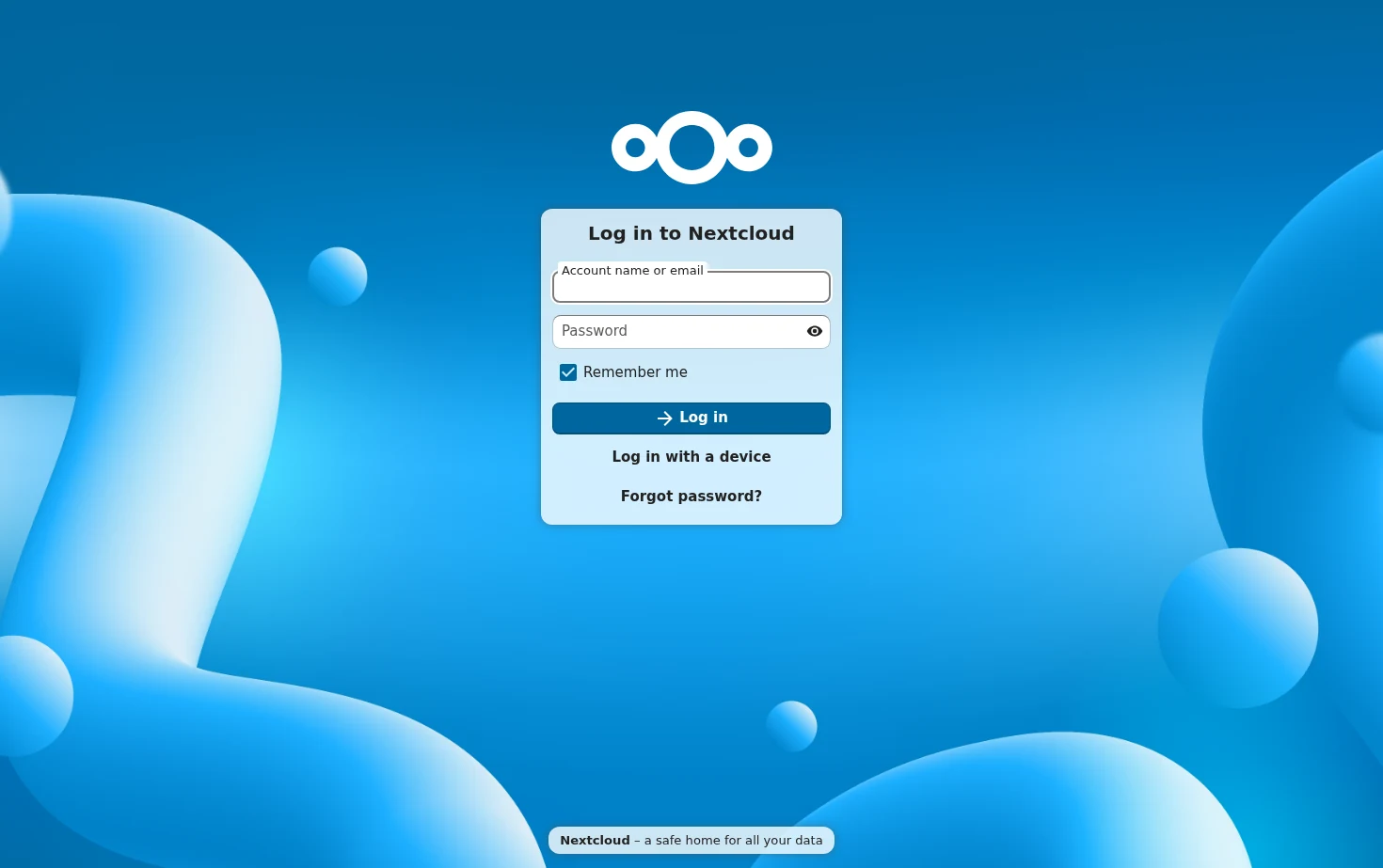The width and height of the screenshot is (1383, 868).
Task: Uncheck the Remember me checkbox
Action: pyautogui.click(x=568, y=372)
